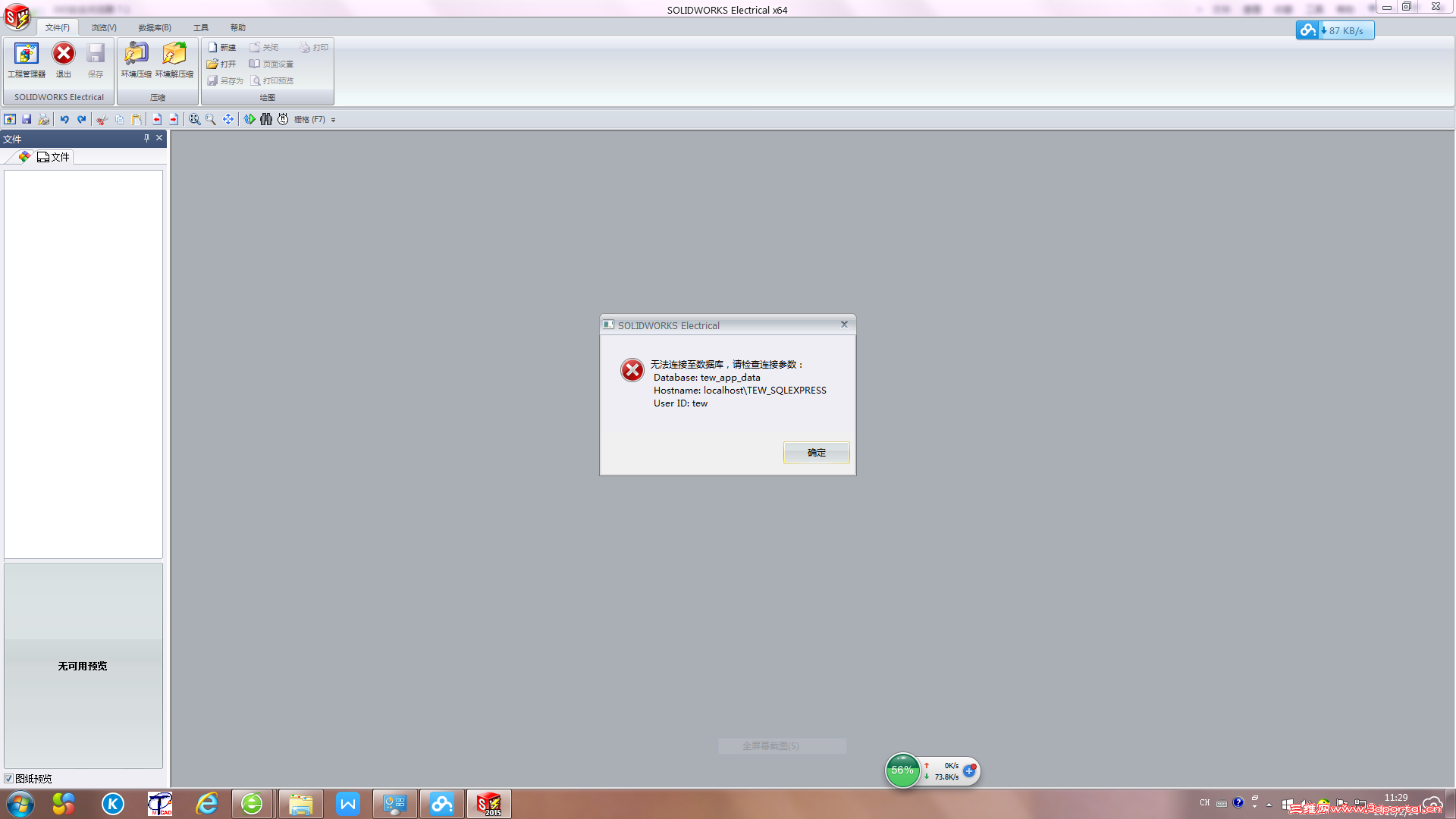Open the Windows Start menu
The width and height of the screenshot is (1456, 819).
coord(20,804)
